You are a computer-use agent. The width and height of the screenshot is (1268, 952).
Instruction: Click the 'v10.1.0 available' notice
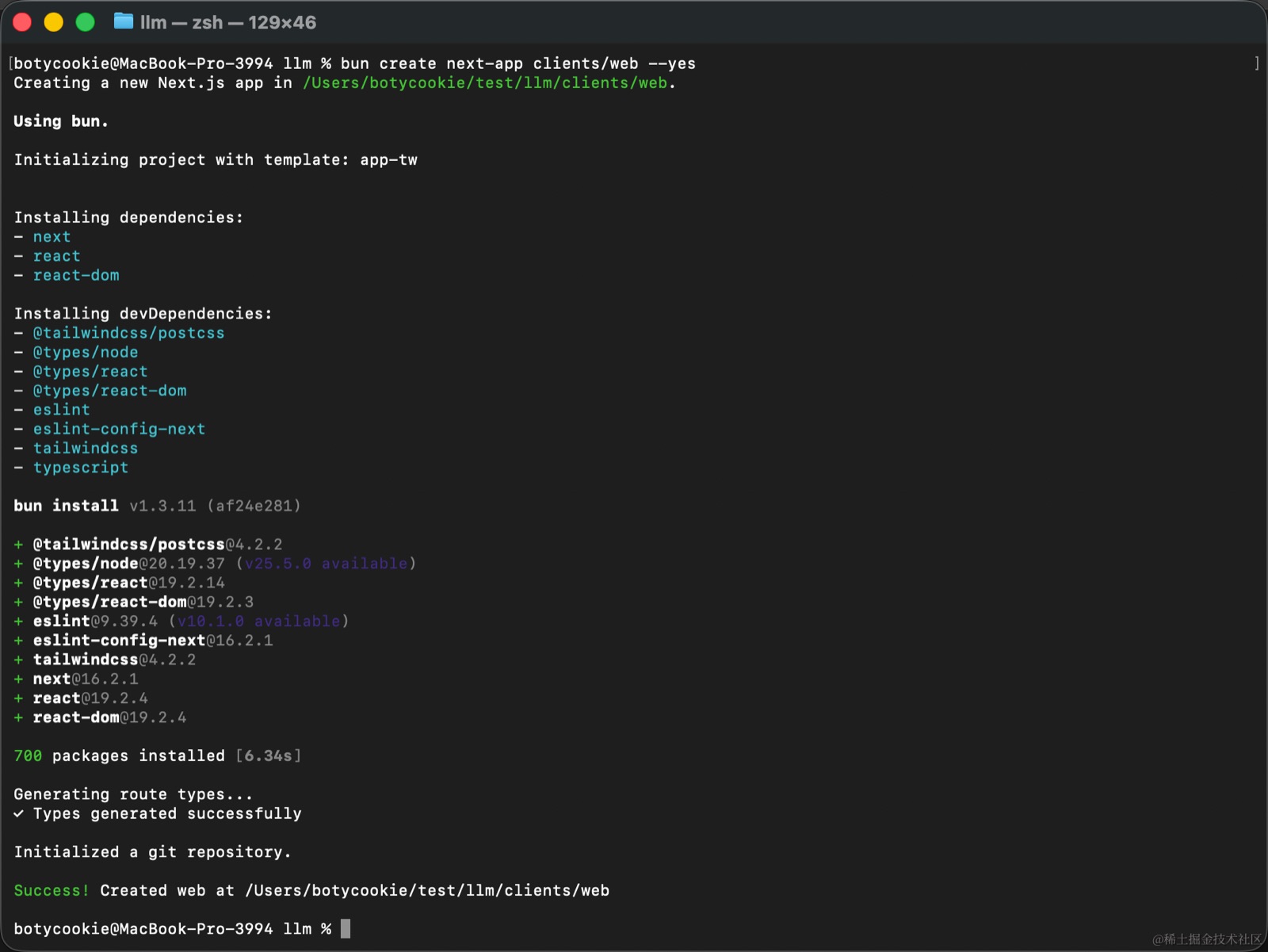click(x=258, y=621)
